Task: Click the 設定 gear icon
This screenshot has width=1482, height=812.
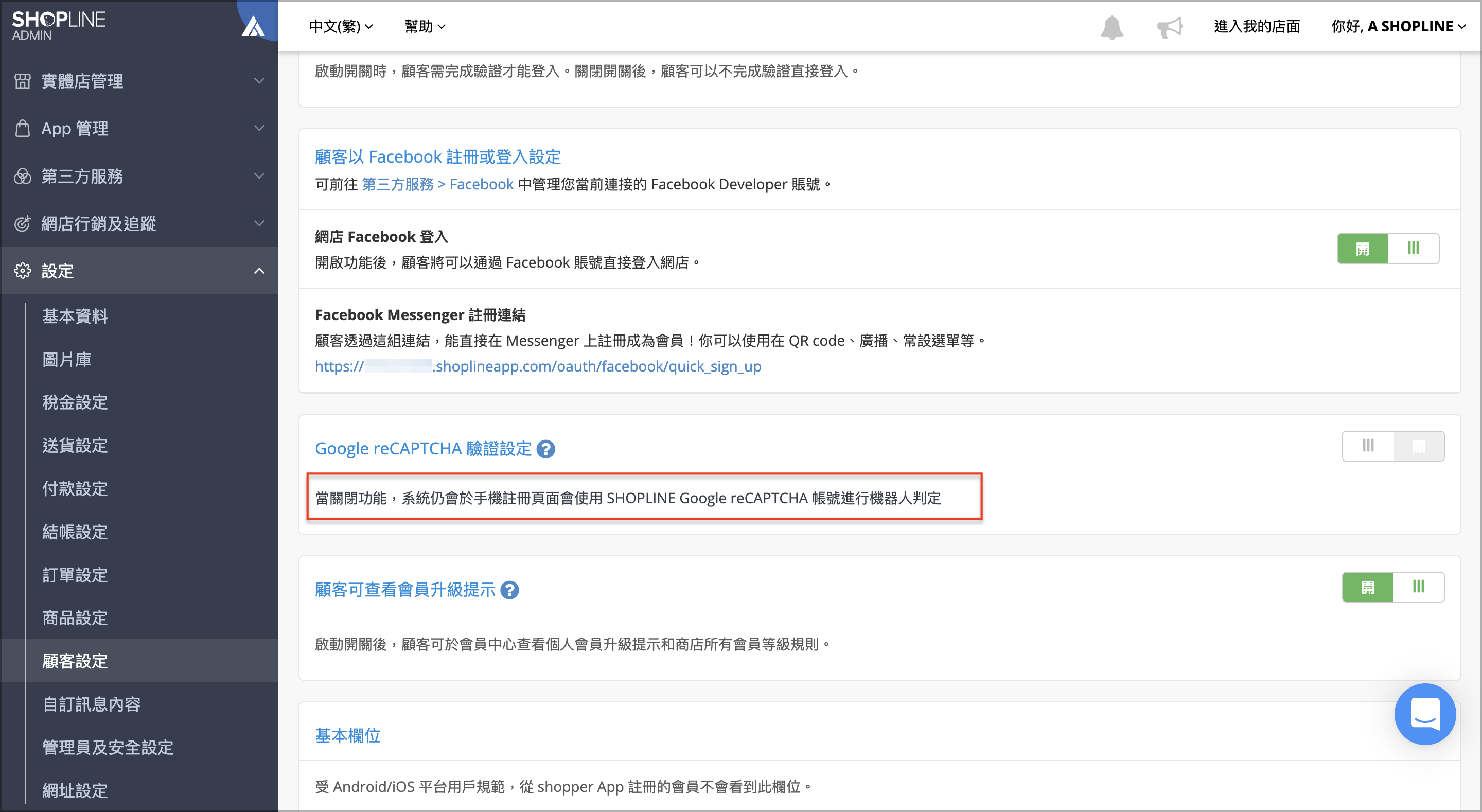Action: click(x=23, y=271)
